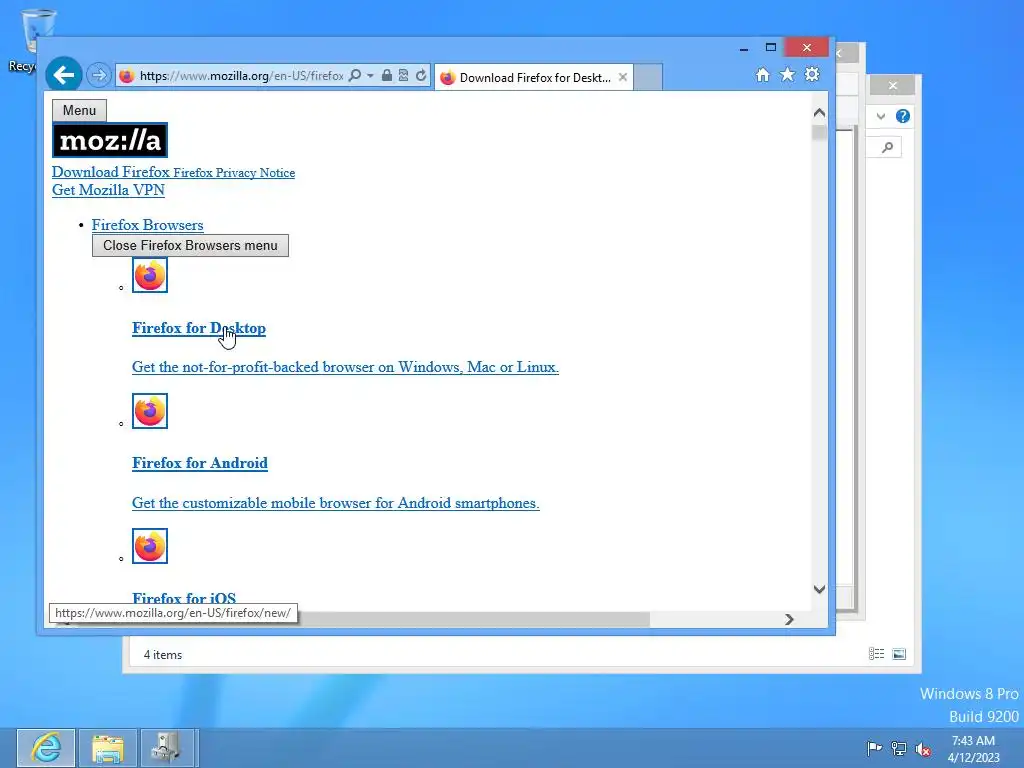The height and width of the screenshot is (768, 1024).
Task: Open the Firefox for iOS link
Action: tap(184, 598)
